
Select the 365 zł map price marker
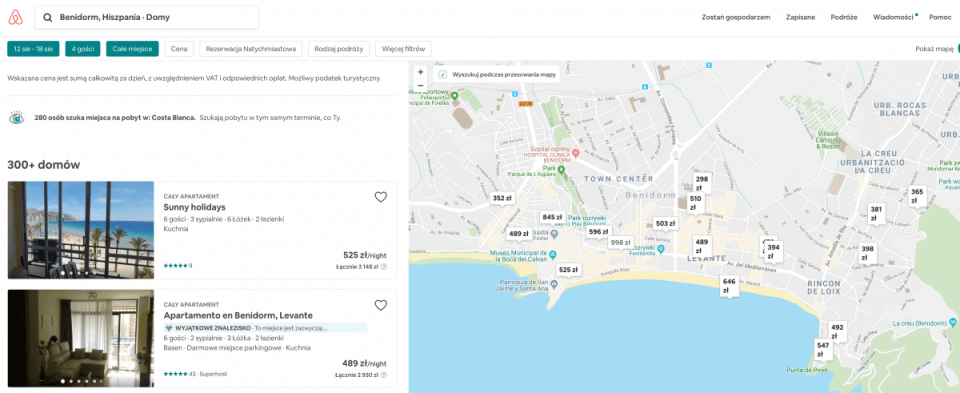(x=917, y=196)
